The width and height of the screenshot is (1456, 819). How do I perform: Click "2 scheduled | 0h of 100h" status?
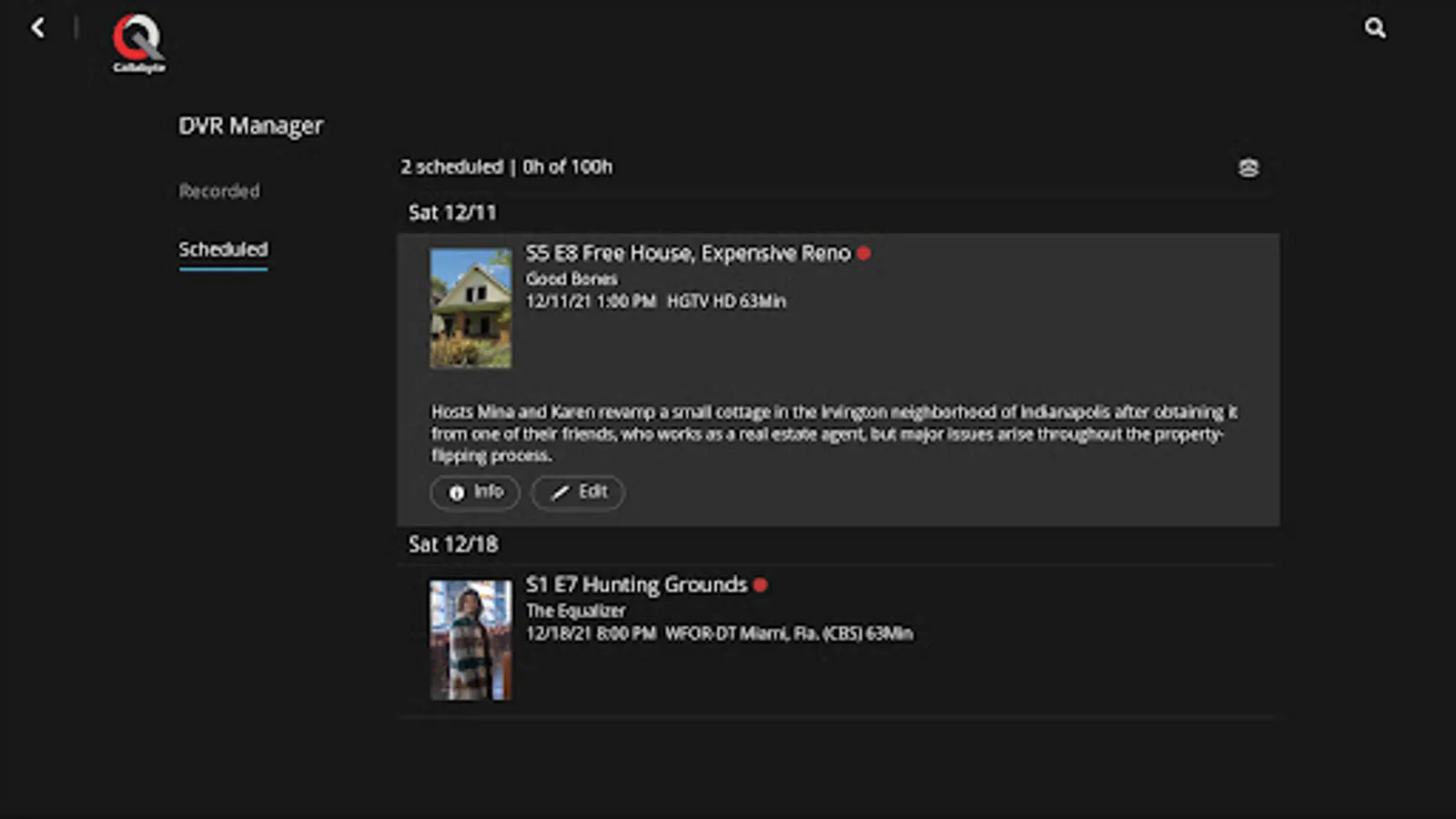click(506, 167)
